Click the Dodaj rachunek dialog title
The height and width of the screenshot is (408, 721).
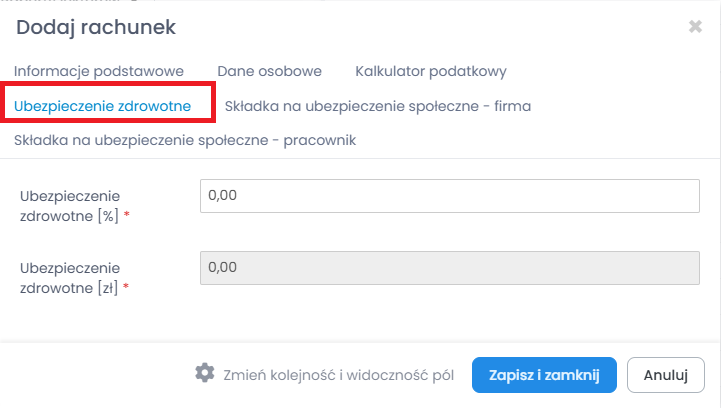97,28
